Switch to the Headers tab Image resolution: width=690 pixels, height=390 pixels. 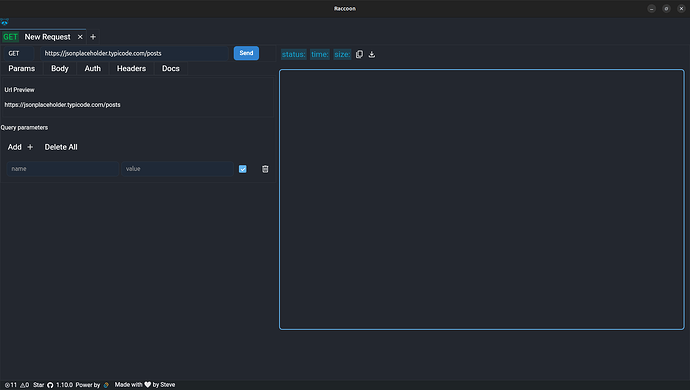click(x=131, y=68)
